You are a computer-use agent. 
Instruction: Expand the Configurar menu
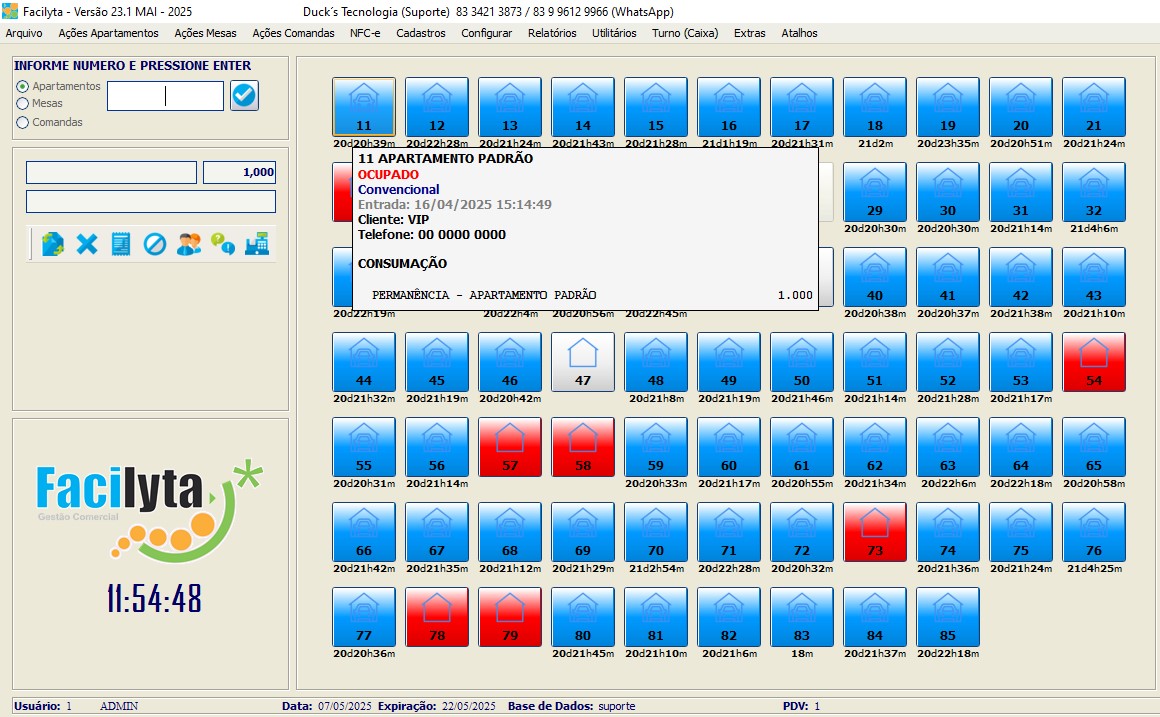click(486, 33)
